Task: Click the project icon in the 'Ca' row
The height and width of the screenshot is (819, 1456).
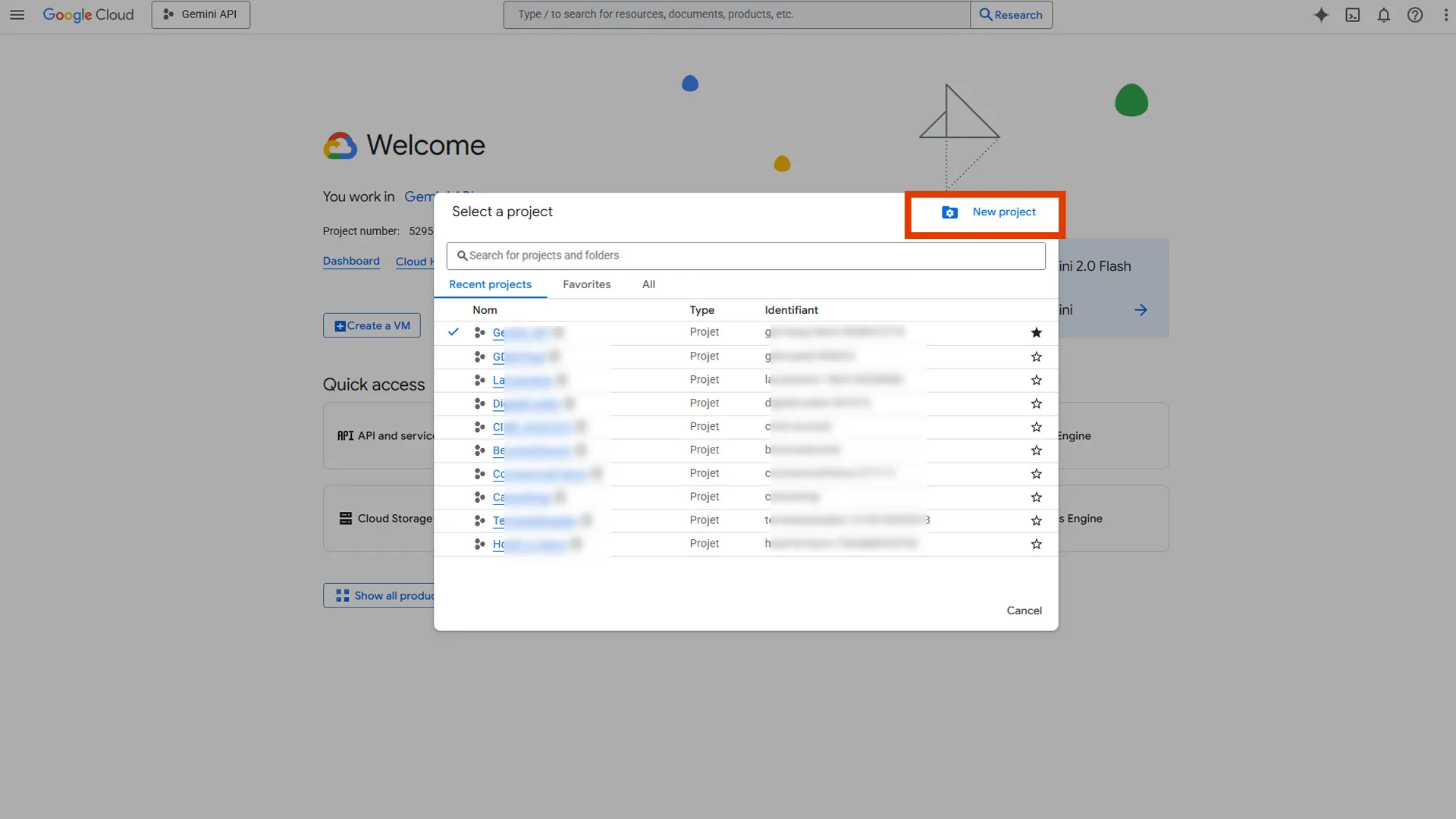Action: [479, 497]
